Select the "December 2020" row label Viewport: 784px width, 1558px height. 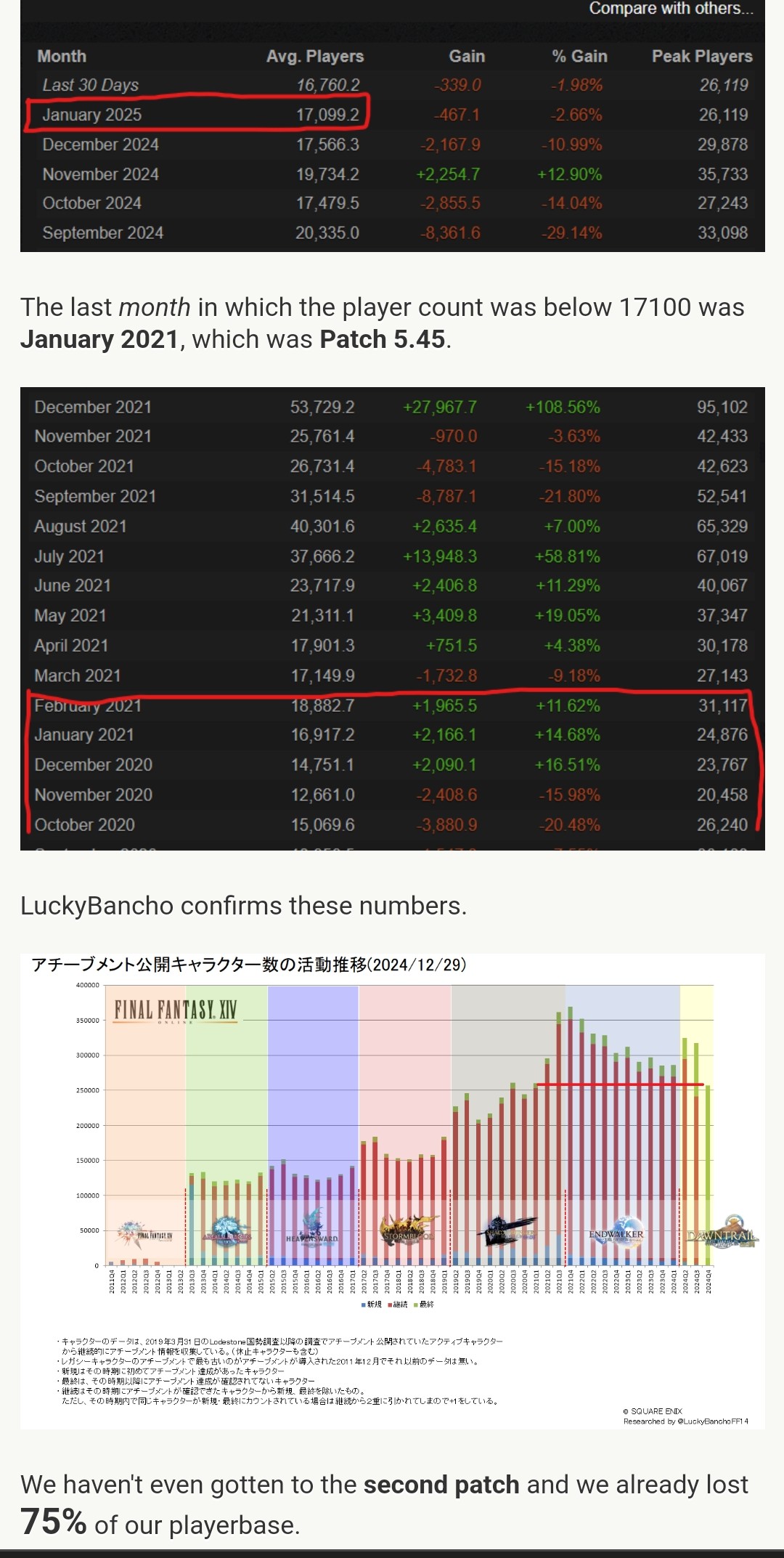pyautogui.click(x=93, y=765)
